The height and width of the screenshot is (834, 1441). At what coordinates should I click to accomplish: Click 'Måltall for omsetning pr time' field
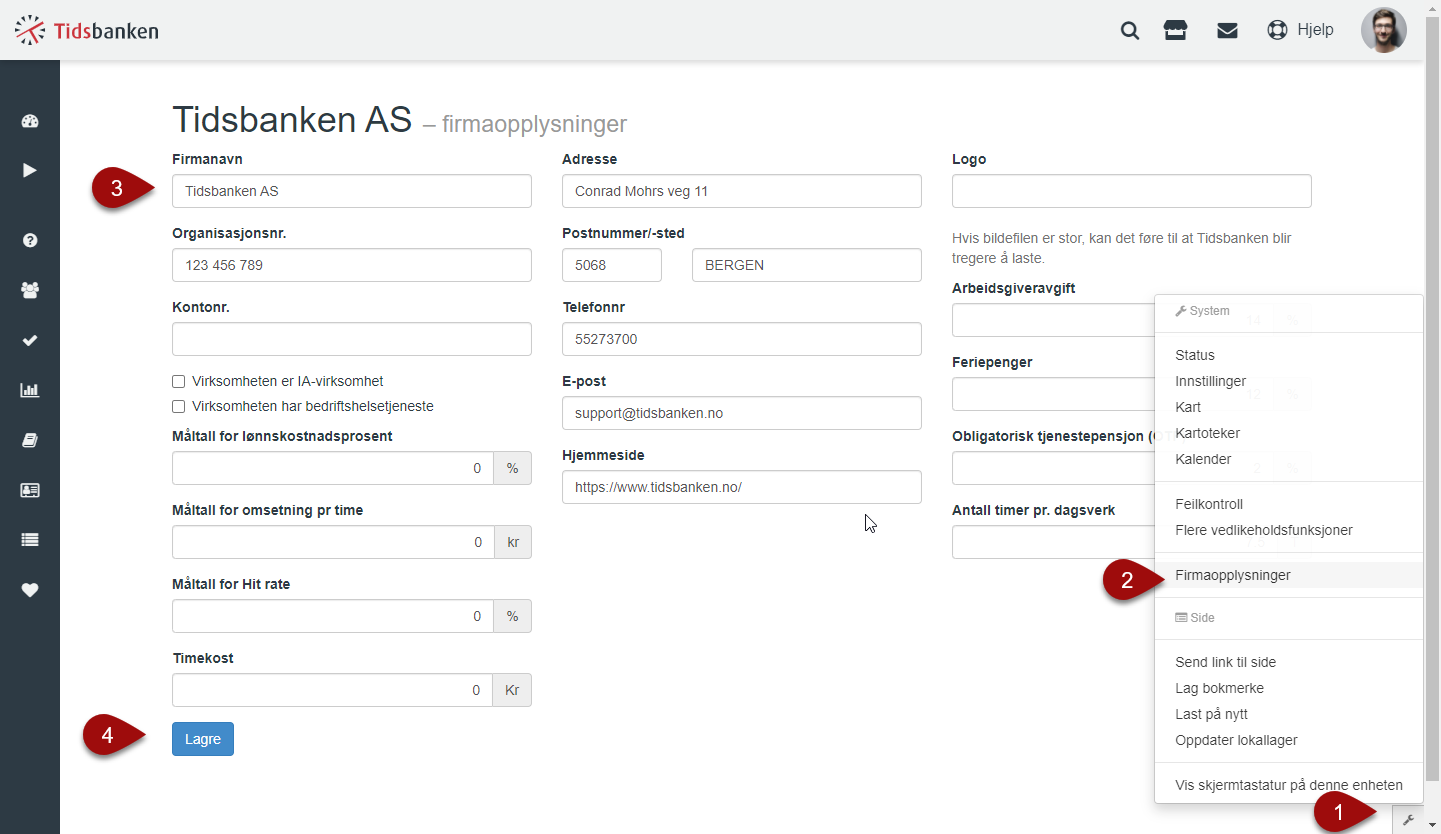[x=333, y=542]
